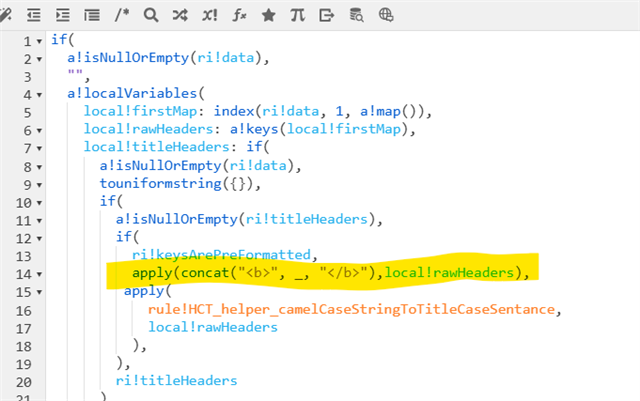640x401 pixels.
Task: Click the comment /* toolbar icon
Action: [122, 15]
